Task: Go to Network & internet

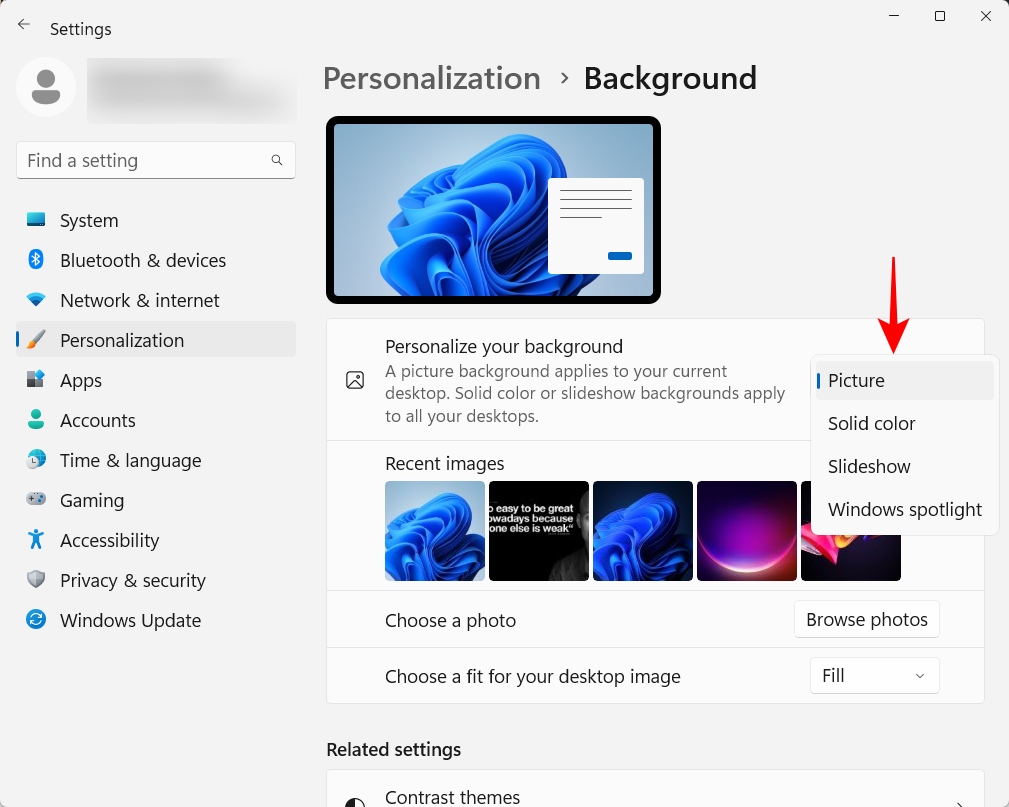Action: point(156,300)
